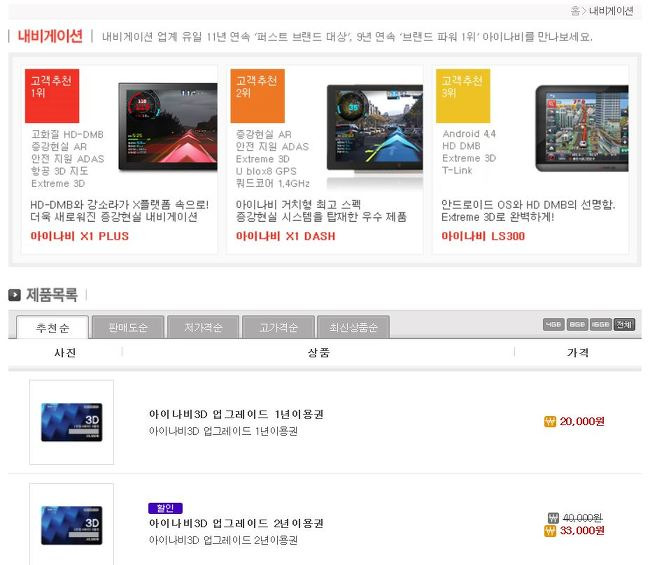Click the Android 4.4 spec line
The width and height of the screenshot is (650, 565).
click(x=469, y=134)
